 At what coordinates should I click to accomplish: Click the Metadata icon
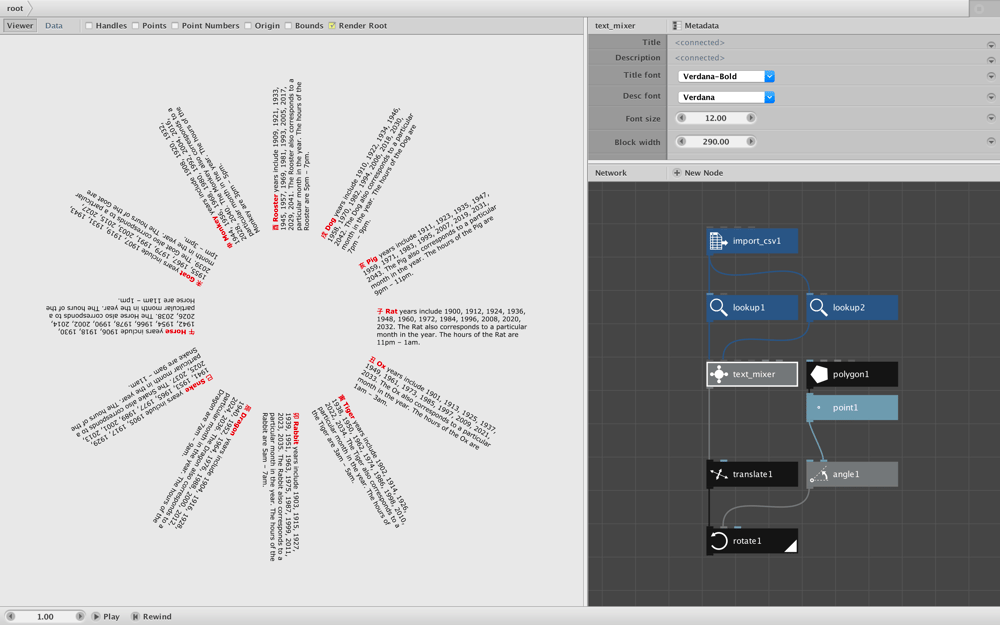(x=677, y=26)
